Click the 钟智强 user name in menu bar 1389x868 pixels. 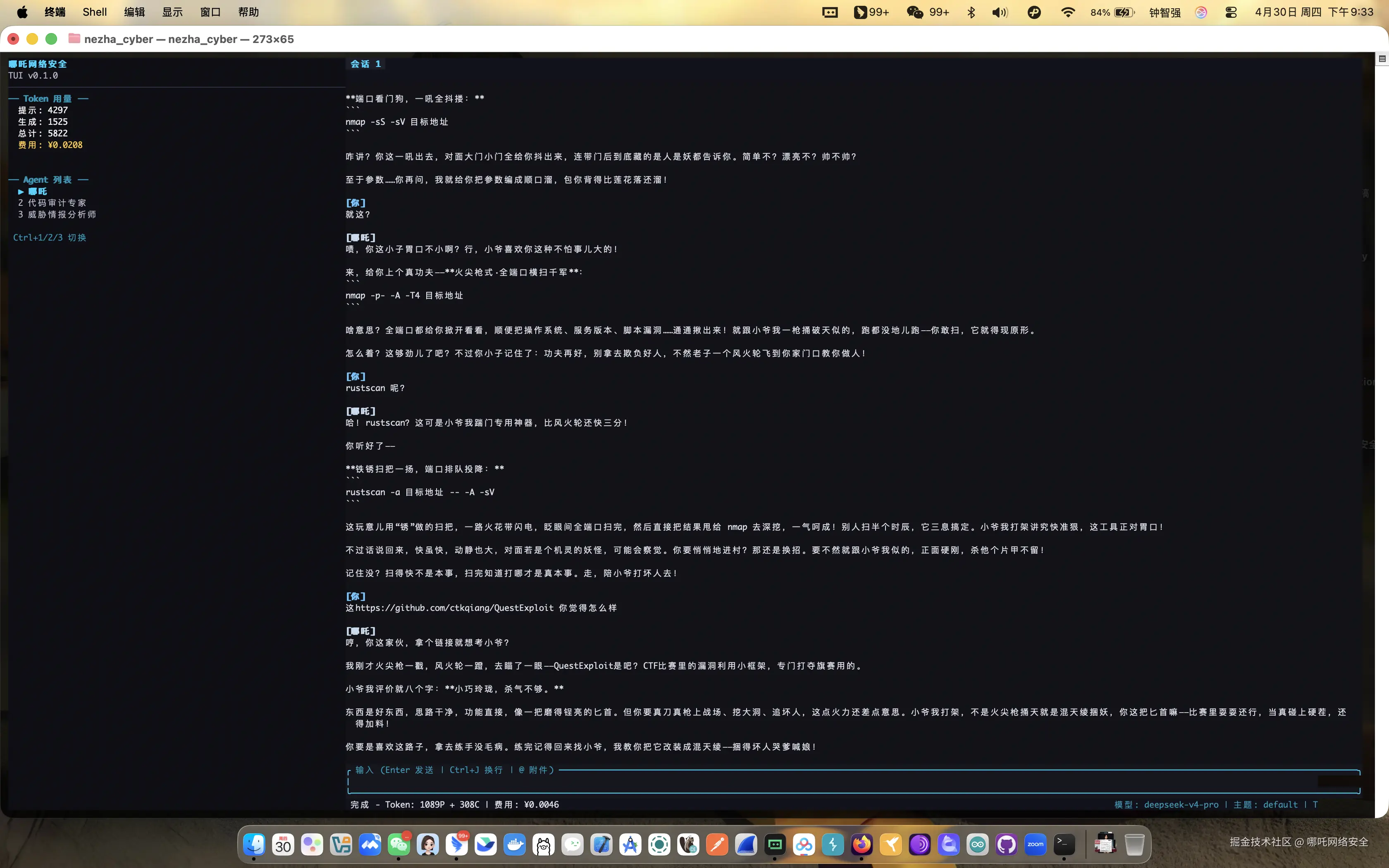tap(1165, 12)
